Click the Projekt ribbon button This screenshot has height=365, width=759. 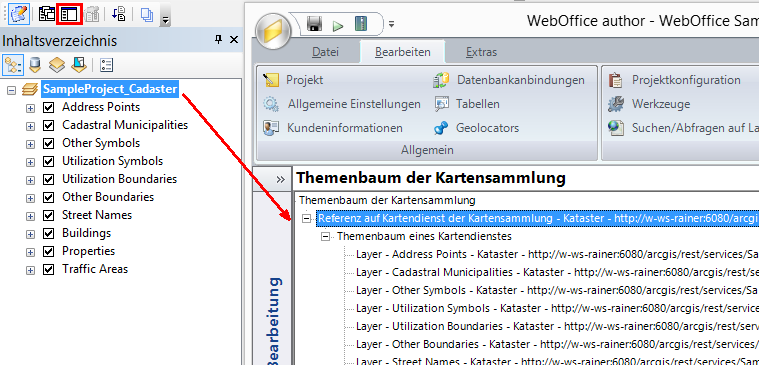[x=293, y=80]
